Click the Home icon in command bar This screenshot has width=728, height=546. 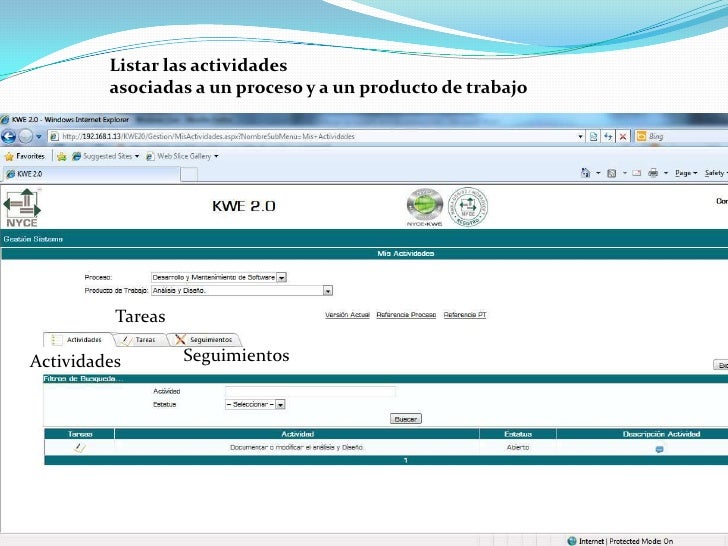[x=585, y=173]
